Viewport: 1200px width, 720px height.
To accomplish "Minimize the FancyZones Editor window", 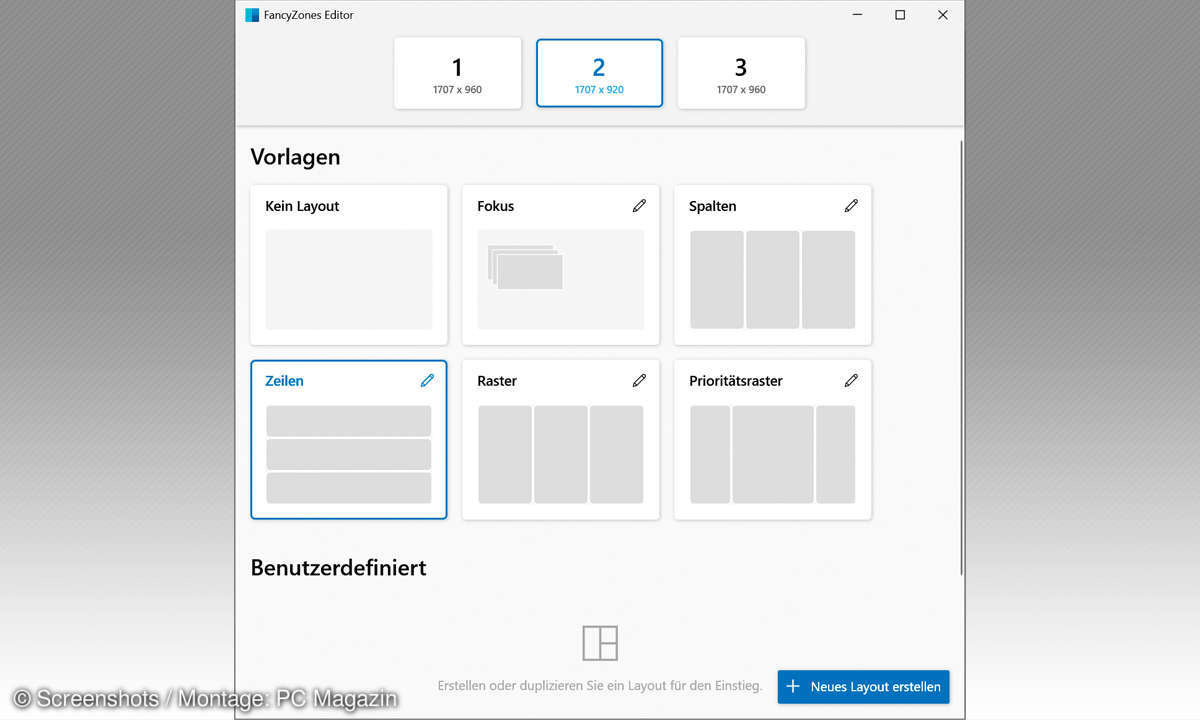I will [858, 15].
